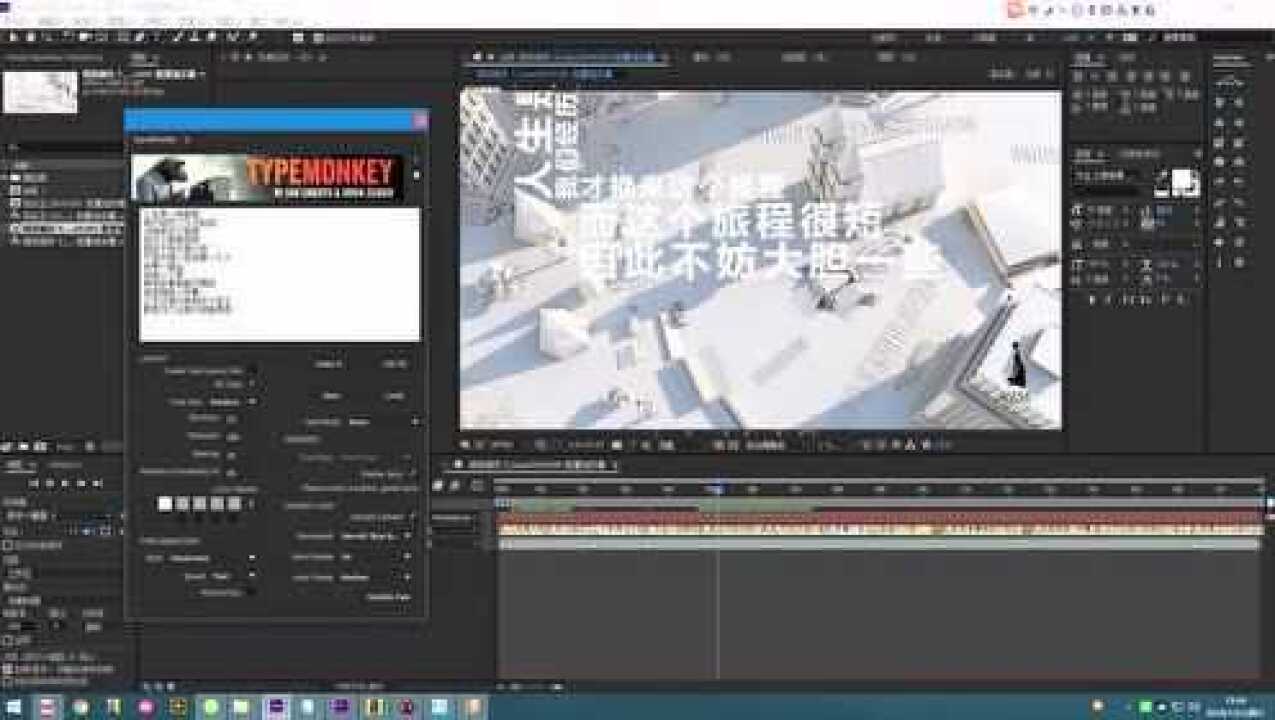Select the first color swatch in TypeMonkey
1275x720 pixels.
pos(164,501)
